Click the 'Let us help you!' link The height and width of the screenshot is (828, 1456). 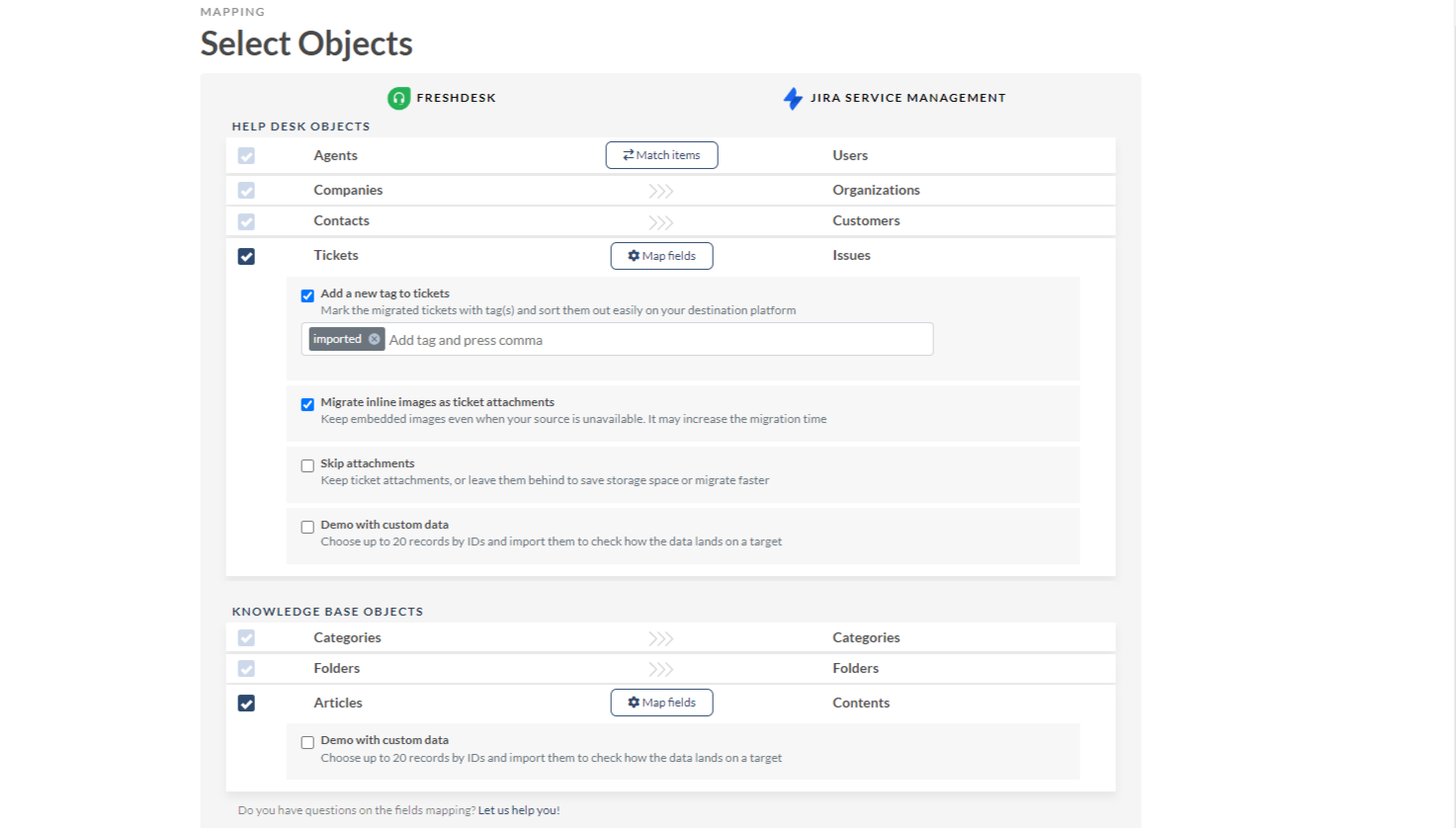518,810
